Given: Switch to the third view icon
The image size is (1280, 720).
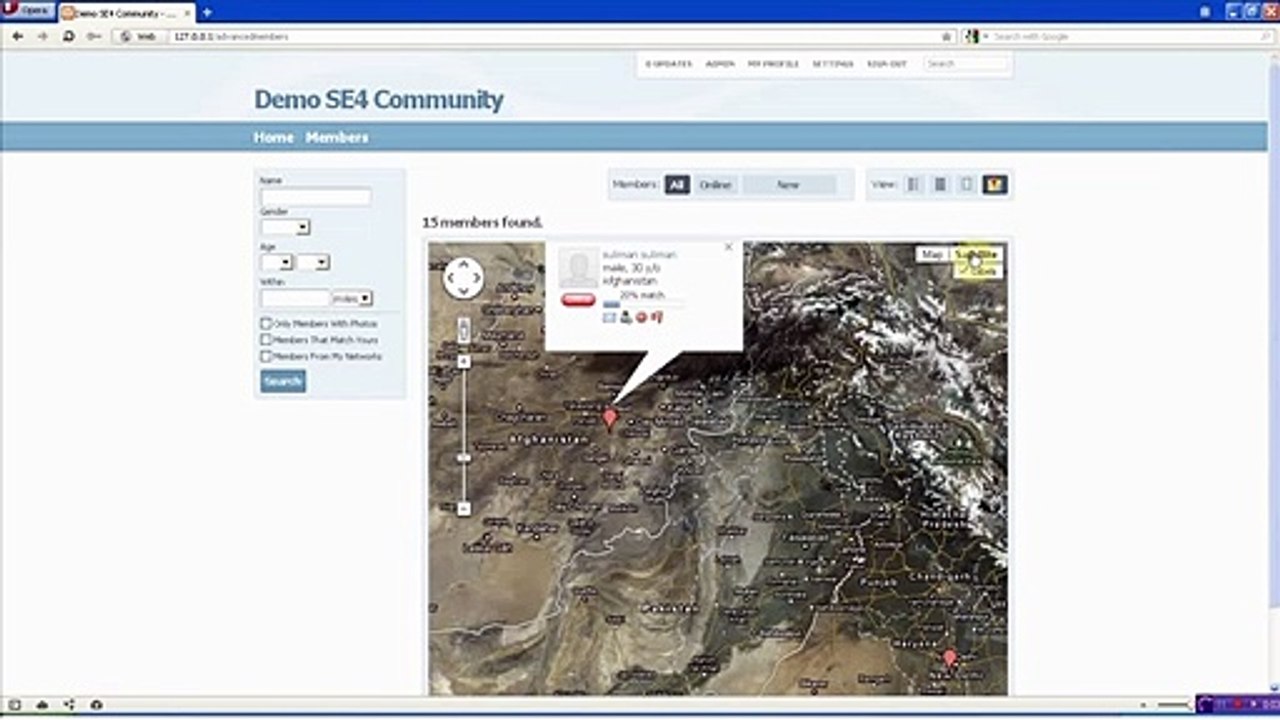Looking at the screenshot, I should (x=967, y=185).
